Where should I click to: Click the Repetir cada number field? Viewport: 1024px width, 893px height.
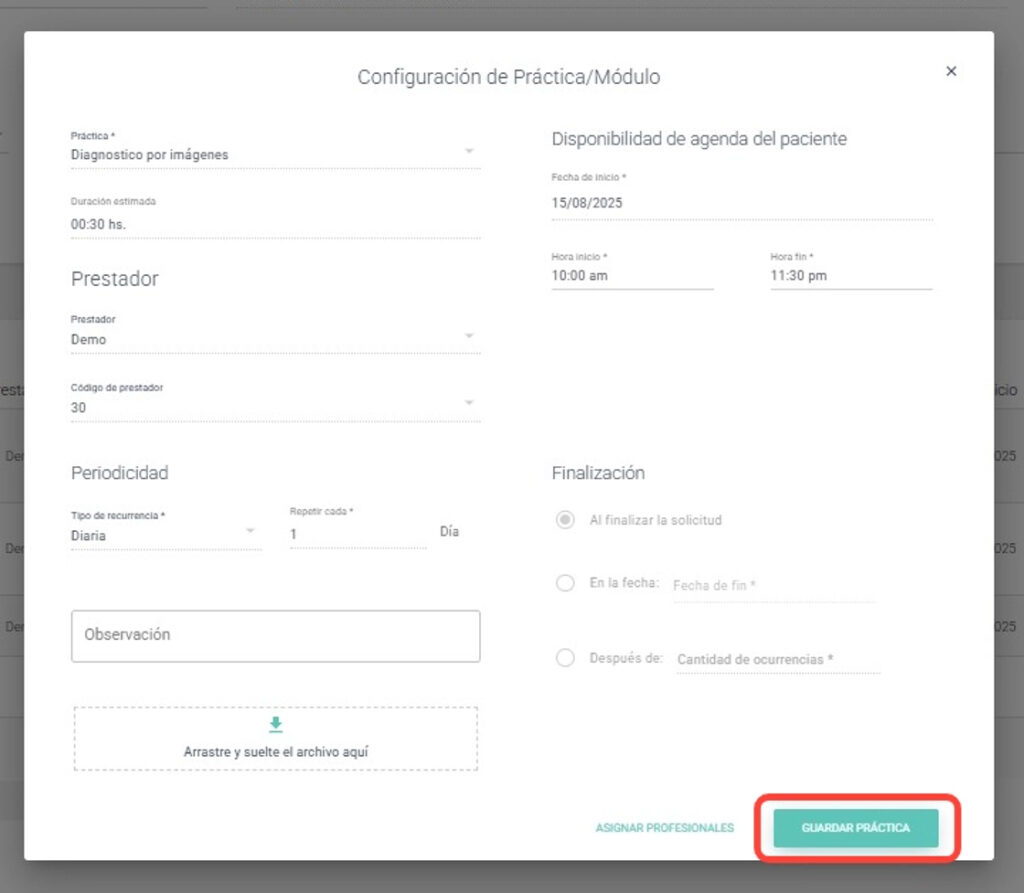(x=357, y=535)
